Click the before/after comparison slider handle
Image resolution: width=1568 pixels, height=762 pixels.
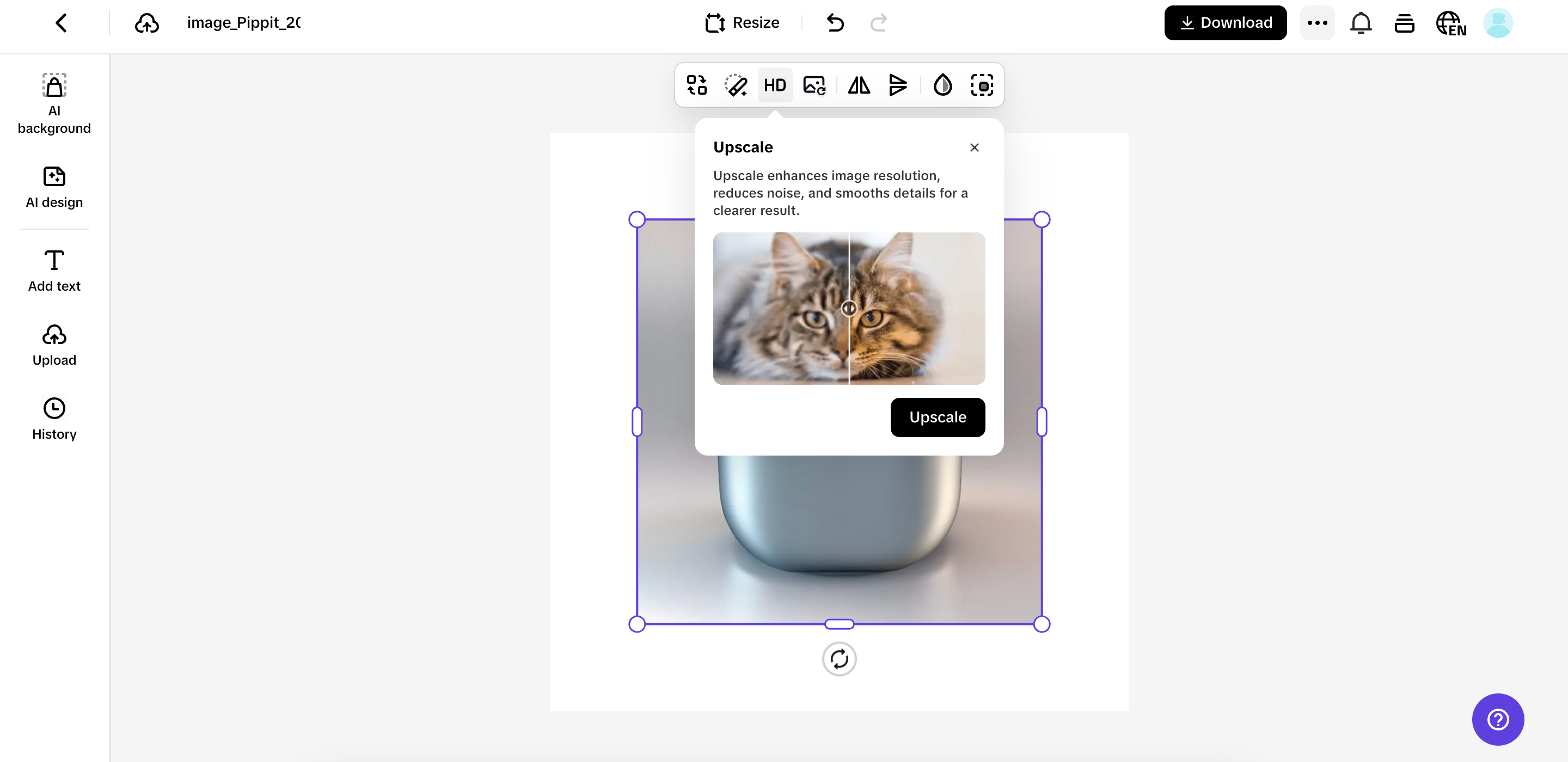point(849,308)
